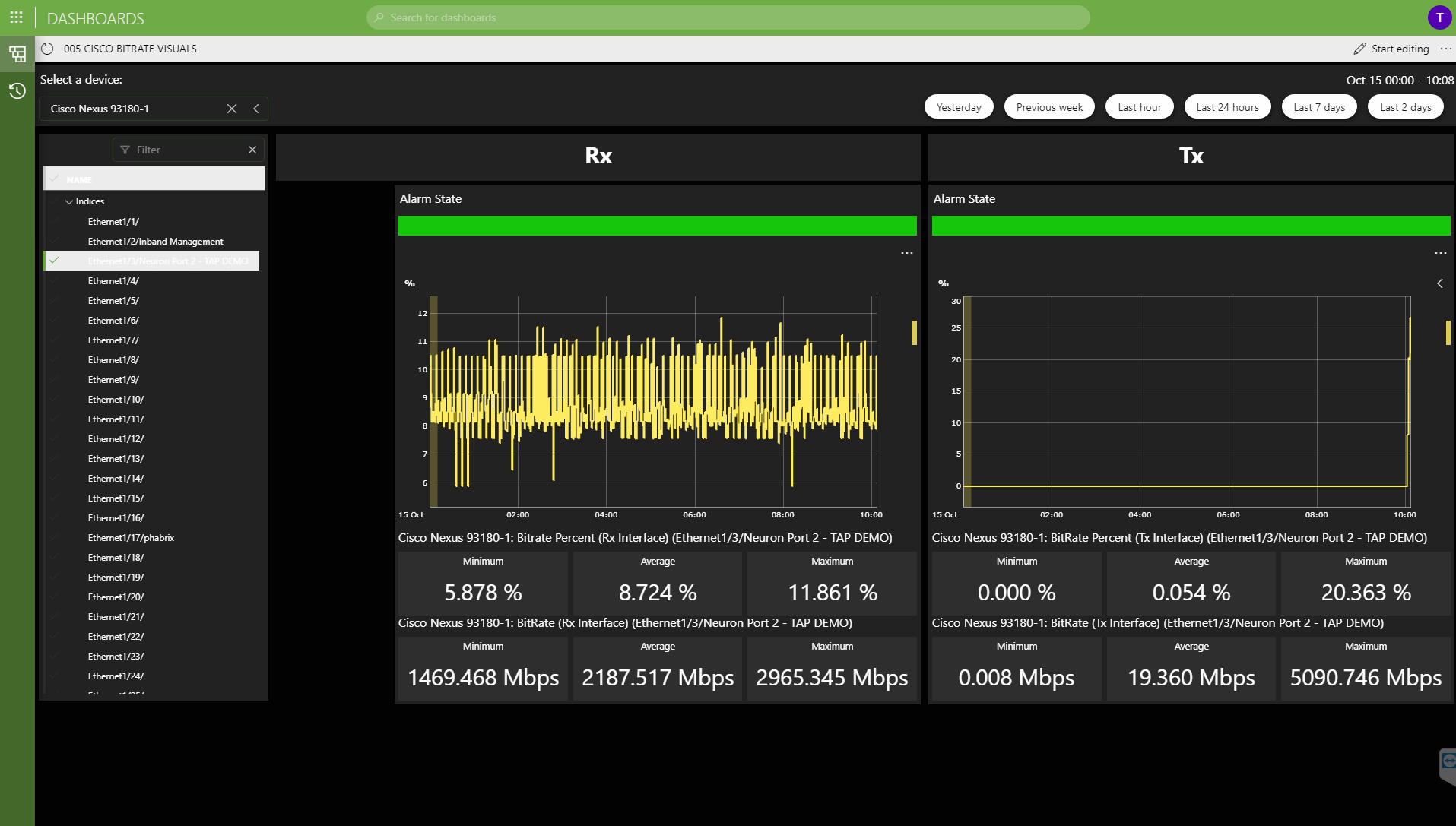Screen dimensions: 1456x826
Task: Click the Rx section header
Action: click(x=598, y=157)
